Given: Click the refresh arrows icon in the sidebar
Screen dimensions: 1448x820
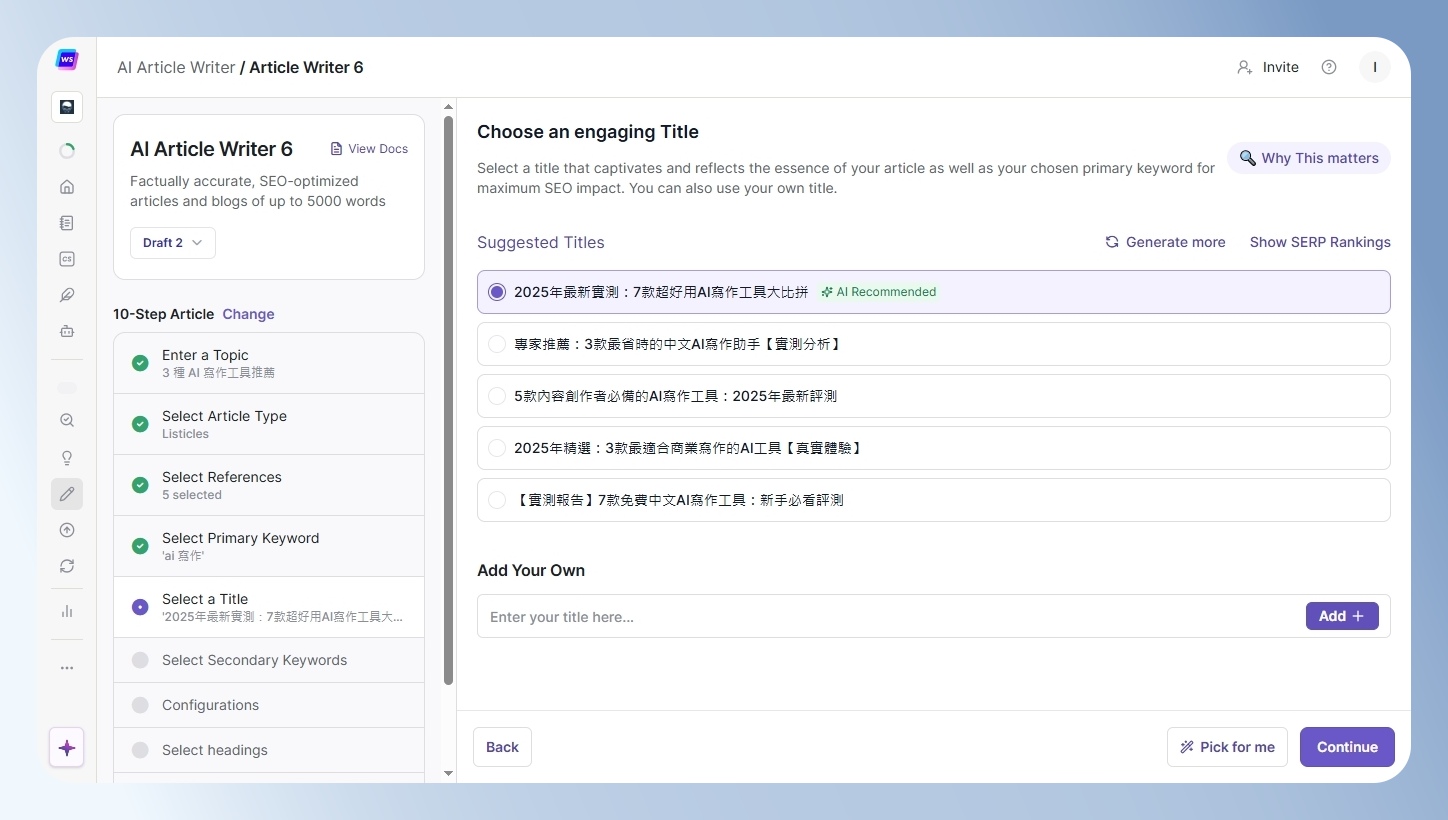Looking at the screenshot, I should point(67,566).
